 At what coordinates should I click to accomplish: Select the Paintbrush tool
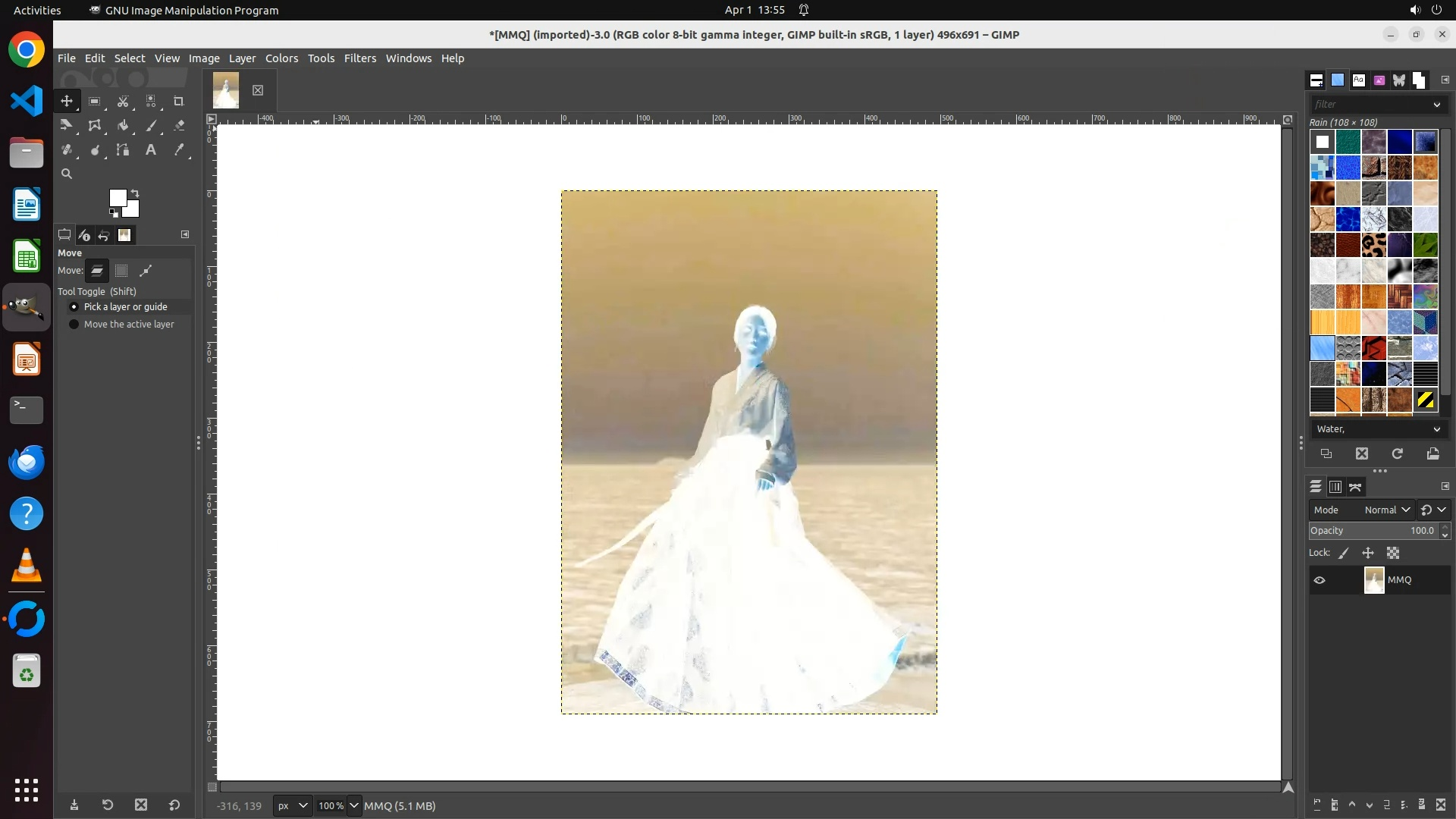coord(152,126)
